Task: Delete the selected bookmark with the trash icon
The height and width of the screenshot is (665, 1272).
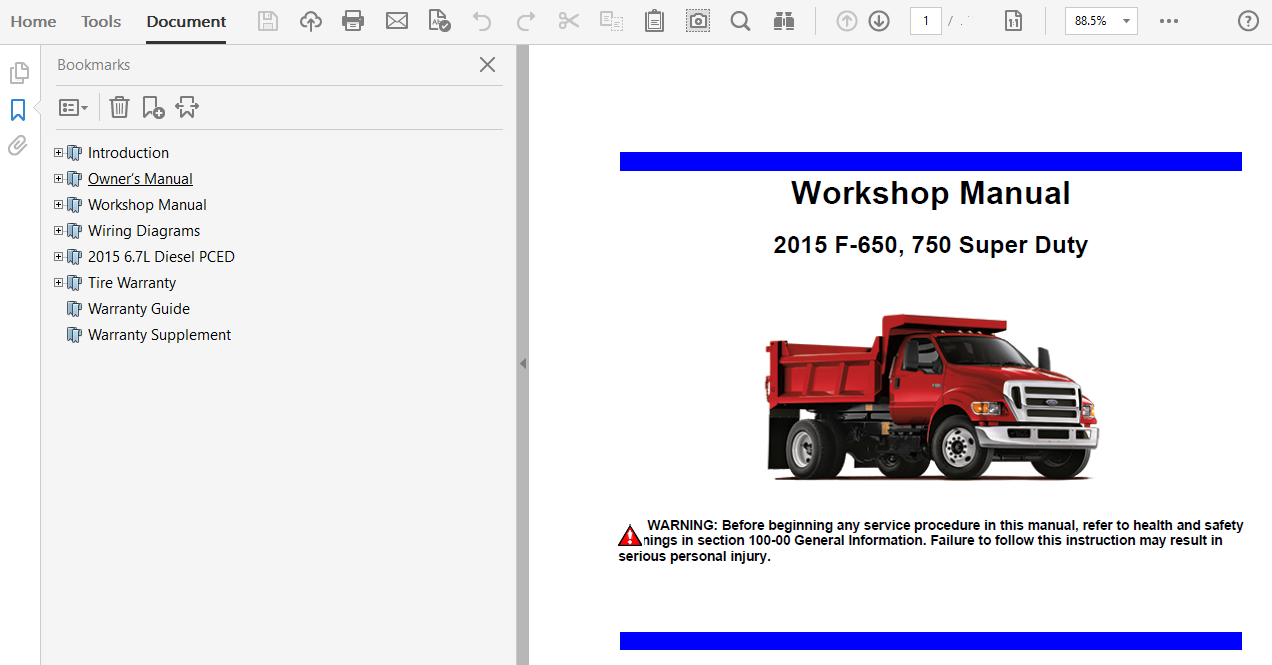Action: coord(119,107)
